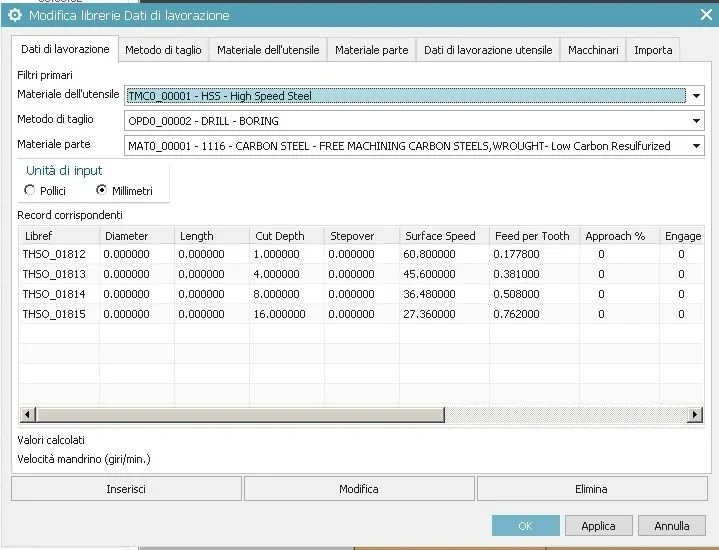Viewport: 719px width, 550px height.
Task: Click Cut Depth value 1.000000
Action: 277,254
